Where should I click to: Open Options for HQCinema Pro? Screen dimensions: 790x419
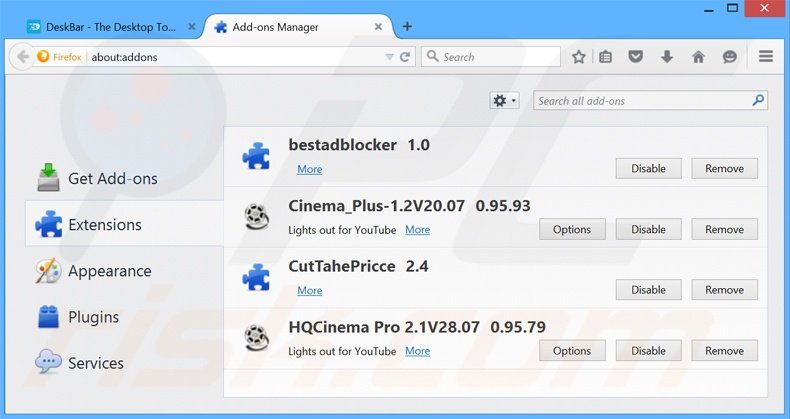click(572, 351)
